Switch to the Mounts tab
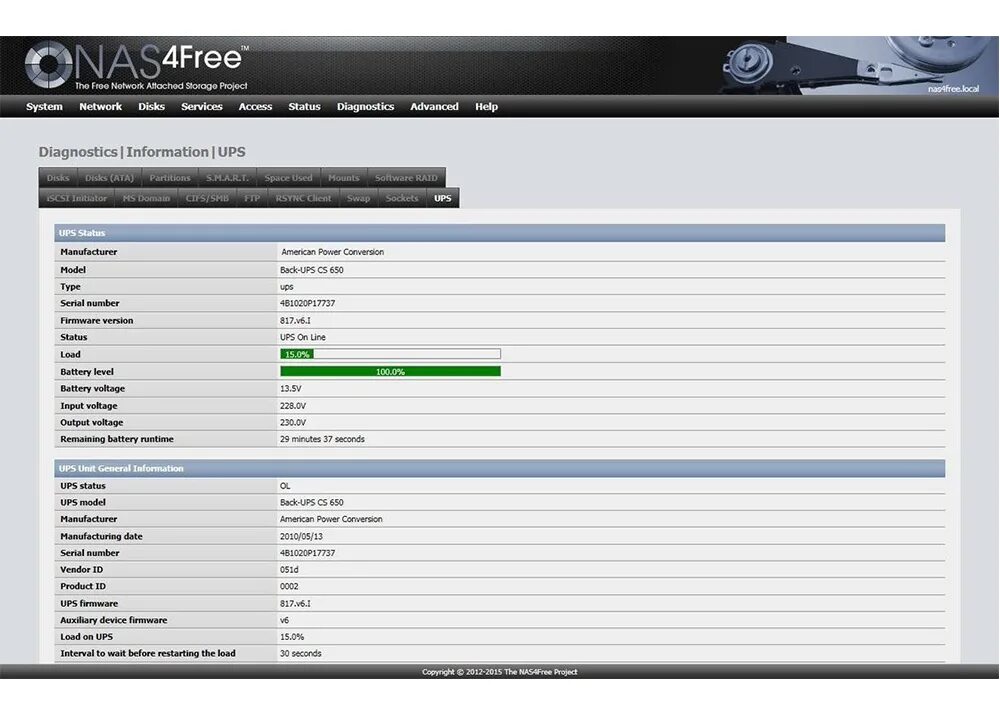The height and width of the screenshot is (714, 1000). [344, 178]
